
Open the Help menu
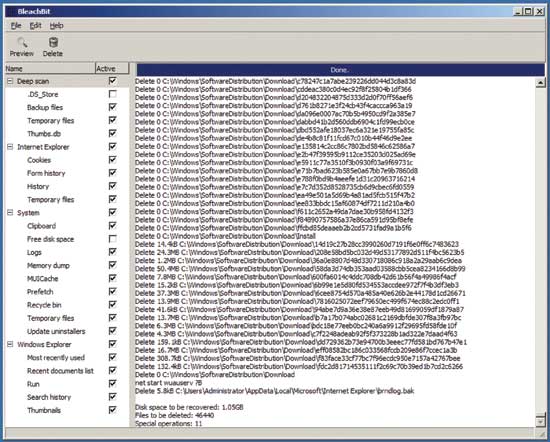(x=56, y=26)
